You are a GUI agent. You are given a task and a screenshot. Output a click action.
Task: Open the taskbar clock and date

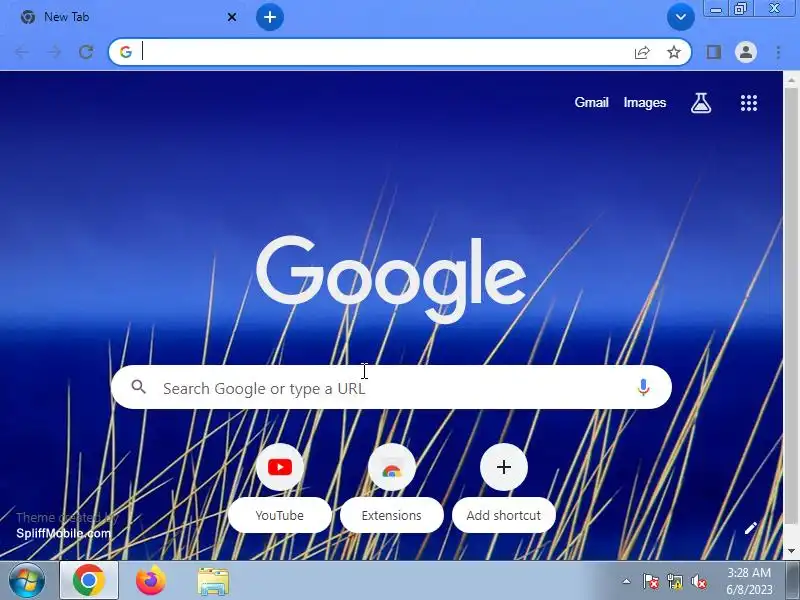pos(748,581)
